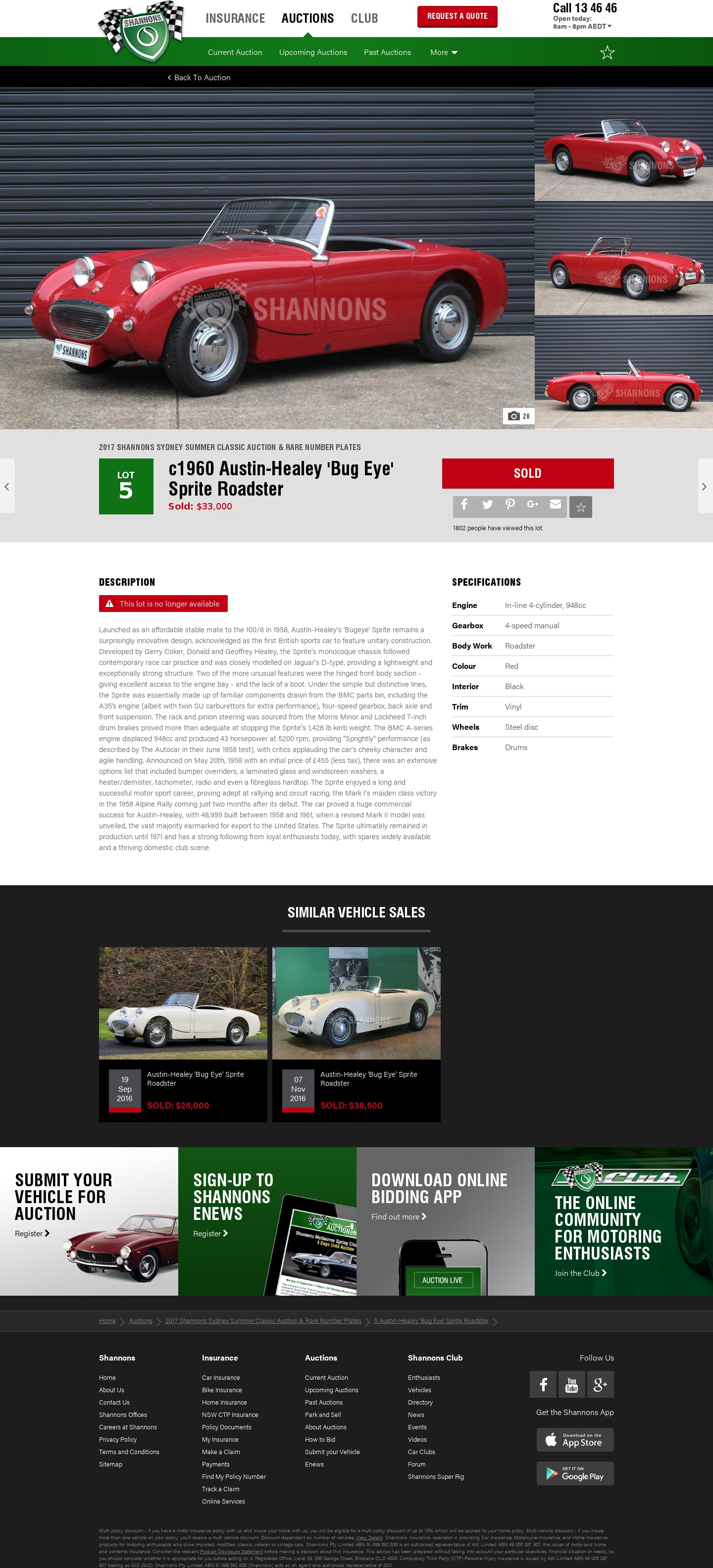
Task: Open second red Sprite thumbnail image
Action: tap(623, 258)
